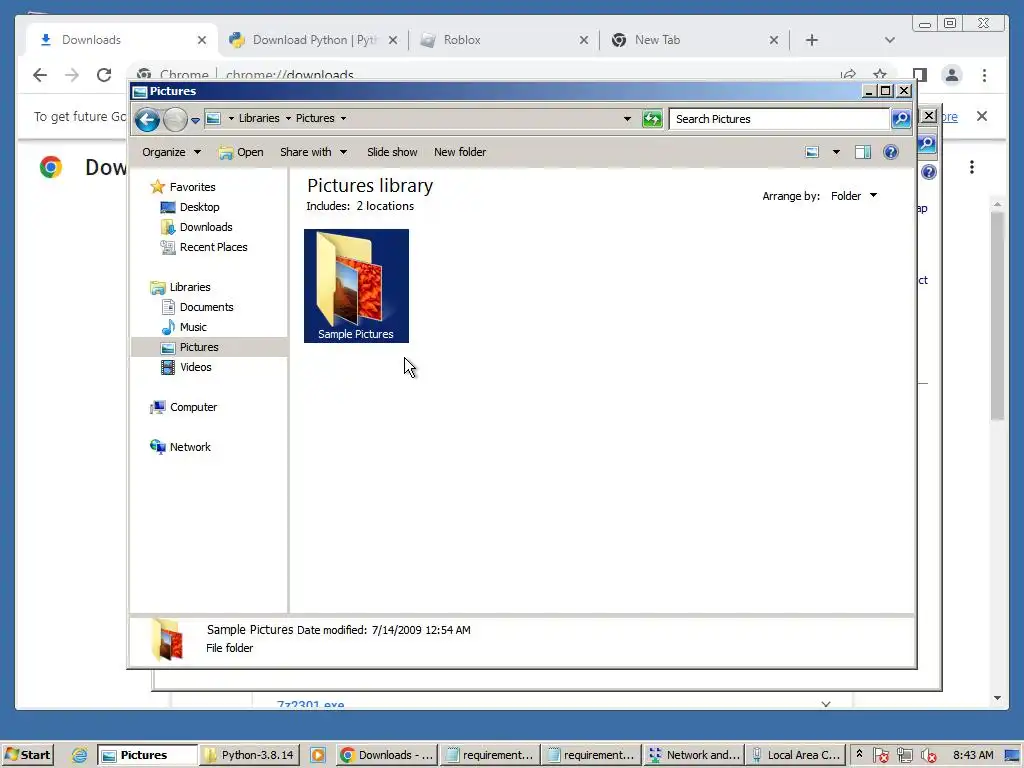Open the Windows Start menu
Screen dimensions: 1024x768
(x=27, y=755)
